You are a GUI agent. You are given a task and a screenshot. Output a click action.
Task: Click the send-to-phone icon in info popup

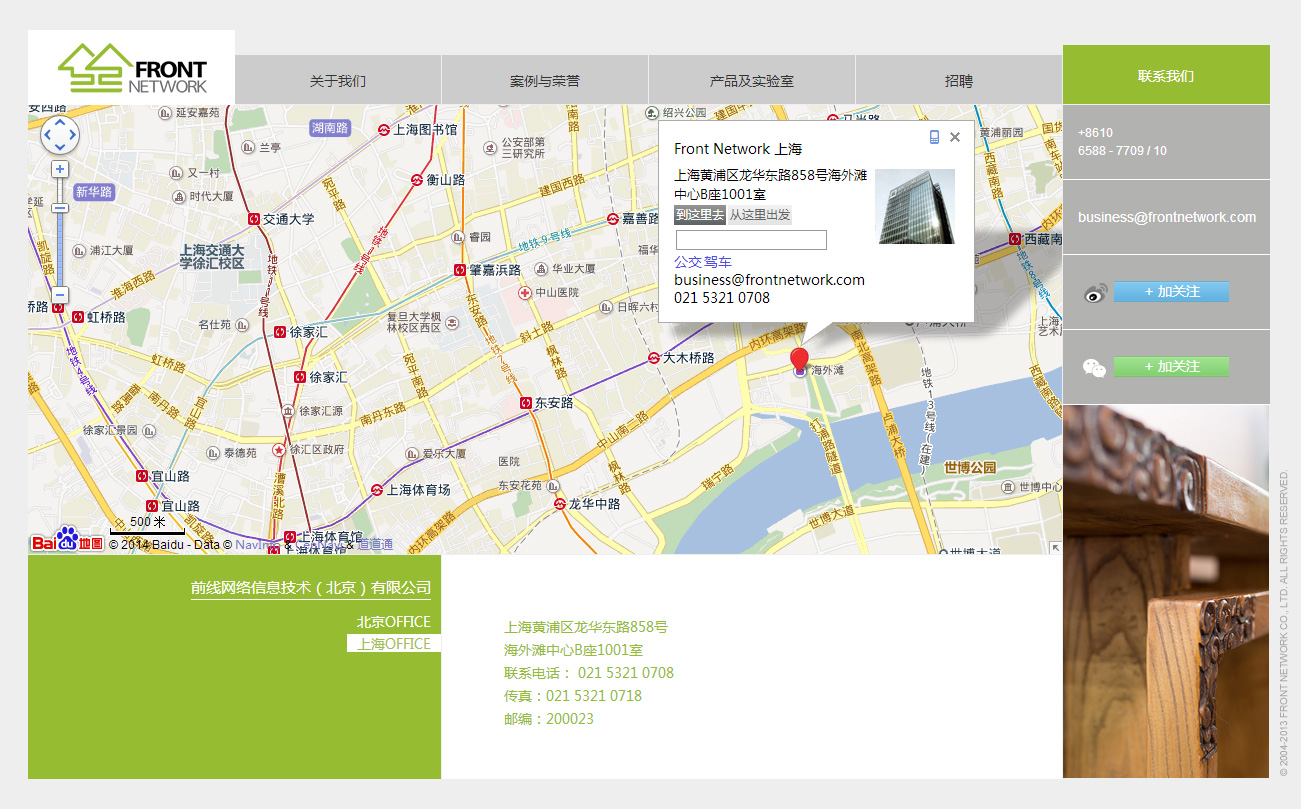[934, 138]
